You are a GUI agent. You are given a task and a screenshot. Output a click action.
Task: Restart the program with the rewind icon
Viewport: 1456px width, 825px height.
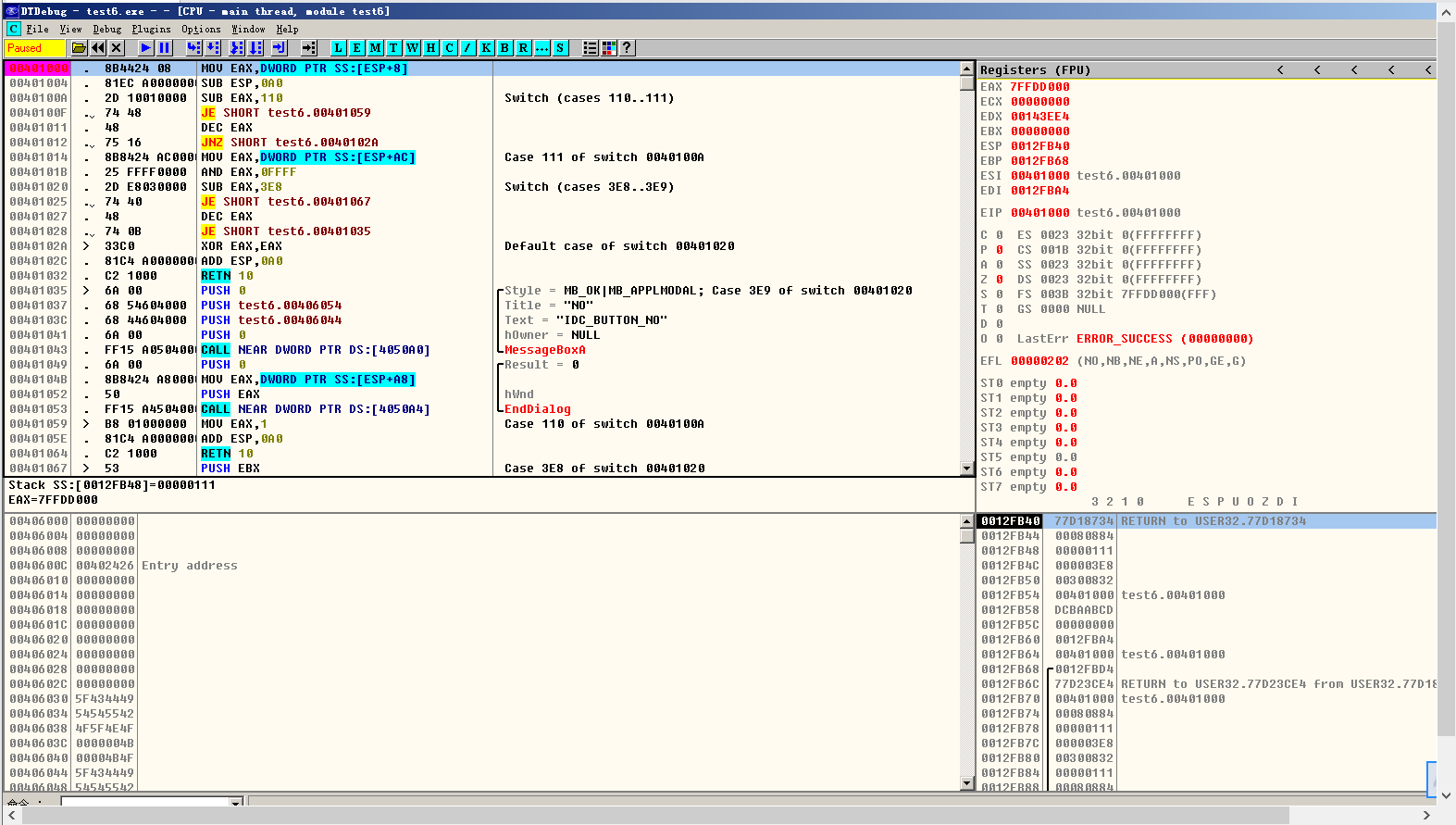click(x=97, y=48)
